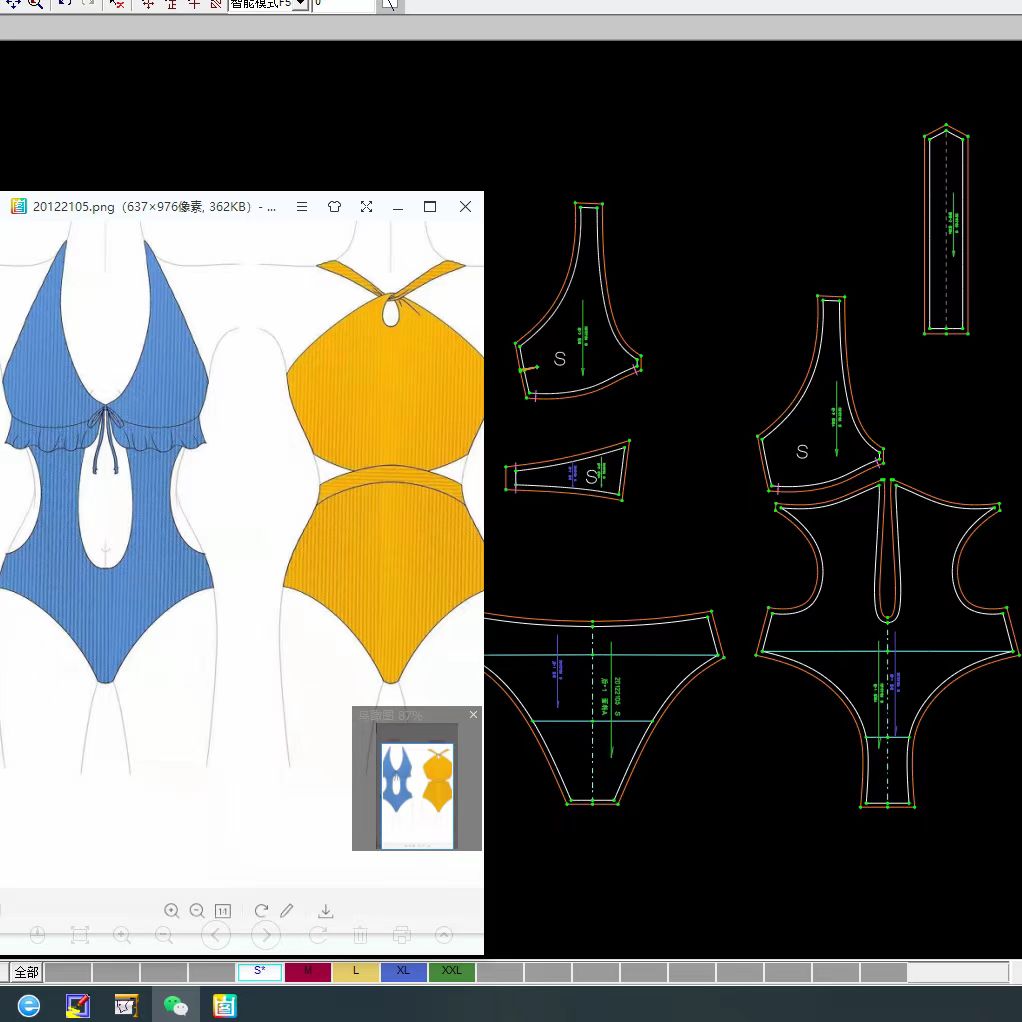Rotate the swimsuit image using rotate icon

(261, 911)
